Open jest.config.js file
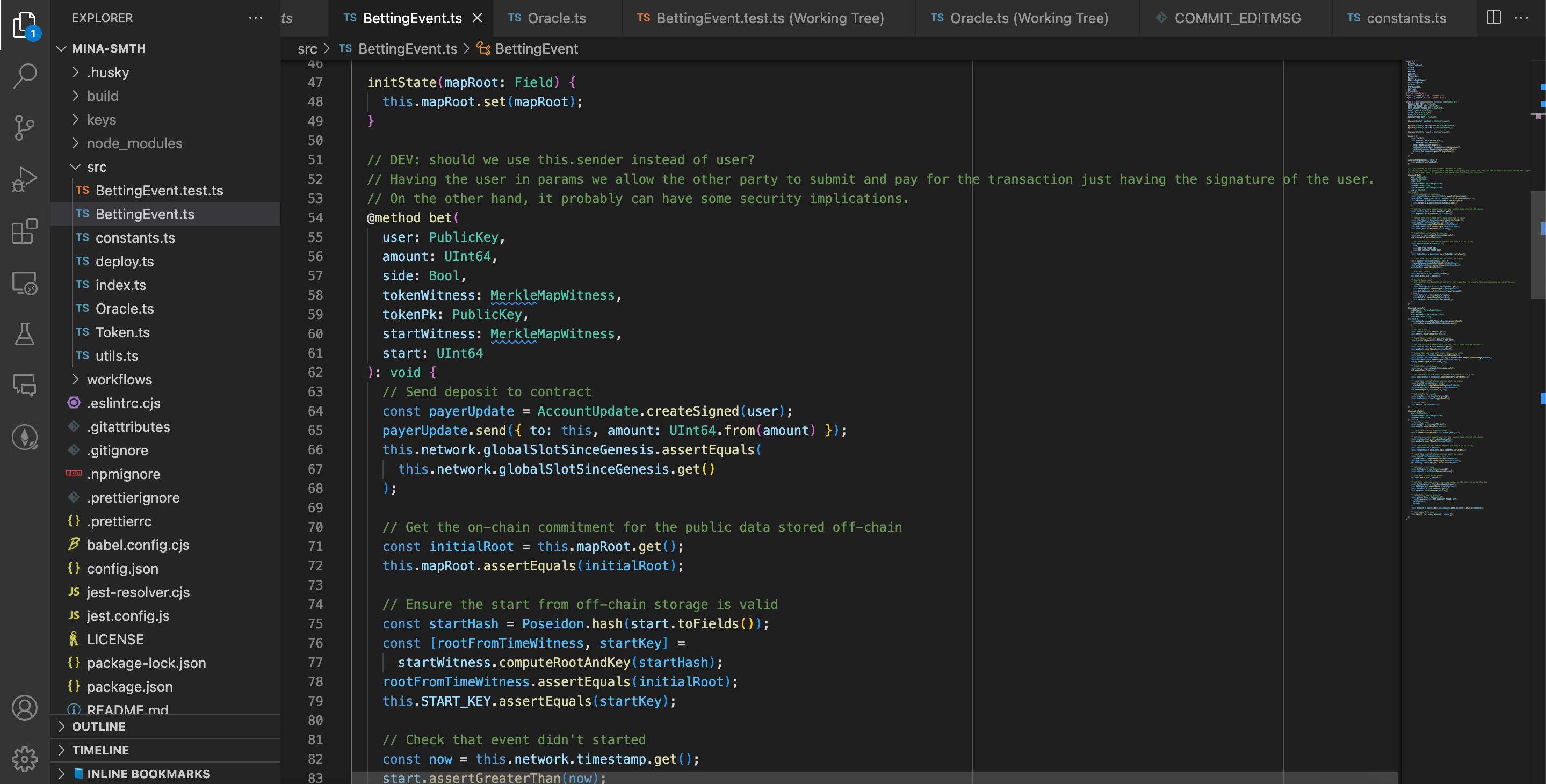 point(165,615)
